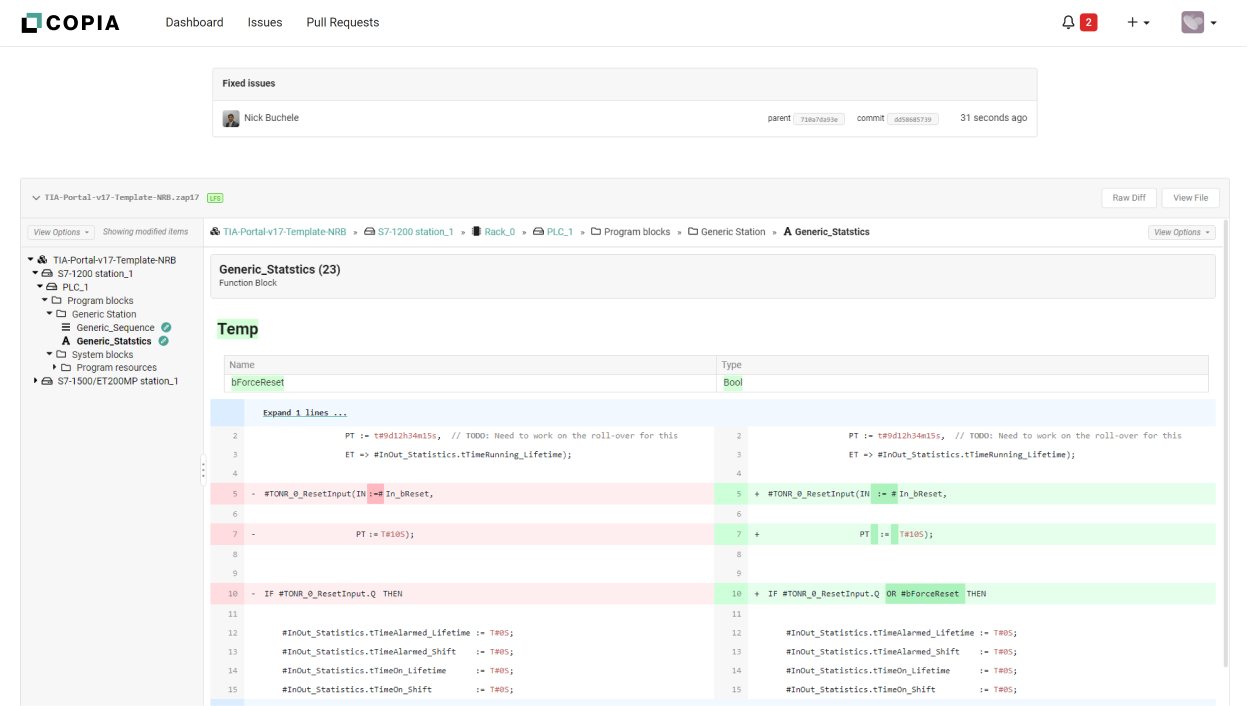Open the notifications bell

(1068, 22)
